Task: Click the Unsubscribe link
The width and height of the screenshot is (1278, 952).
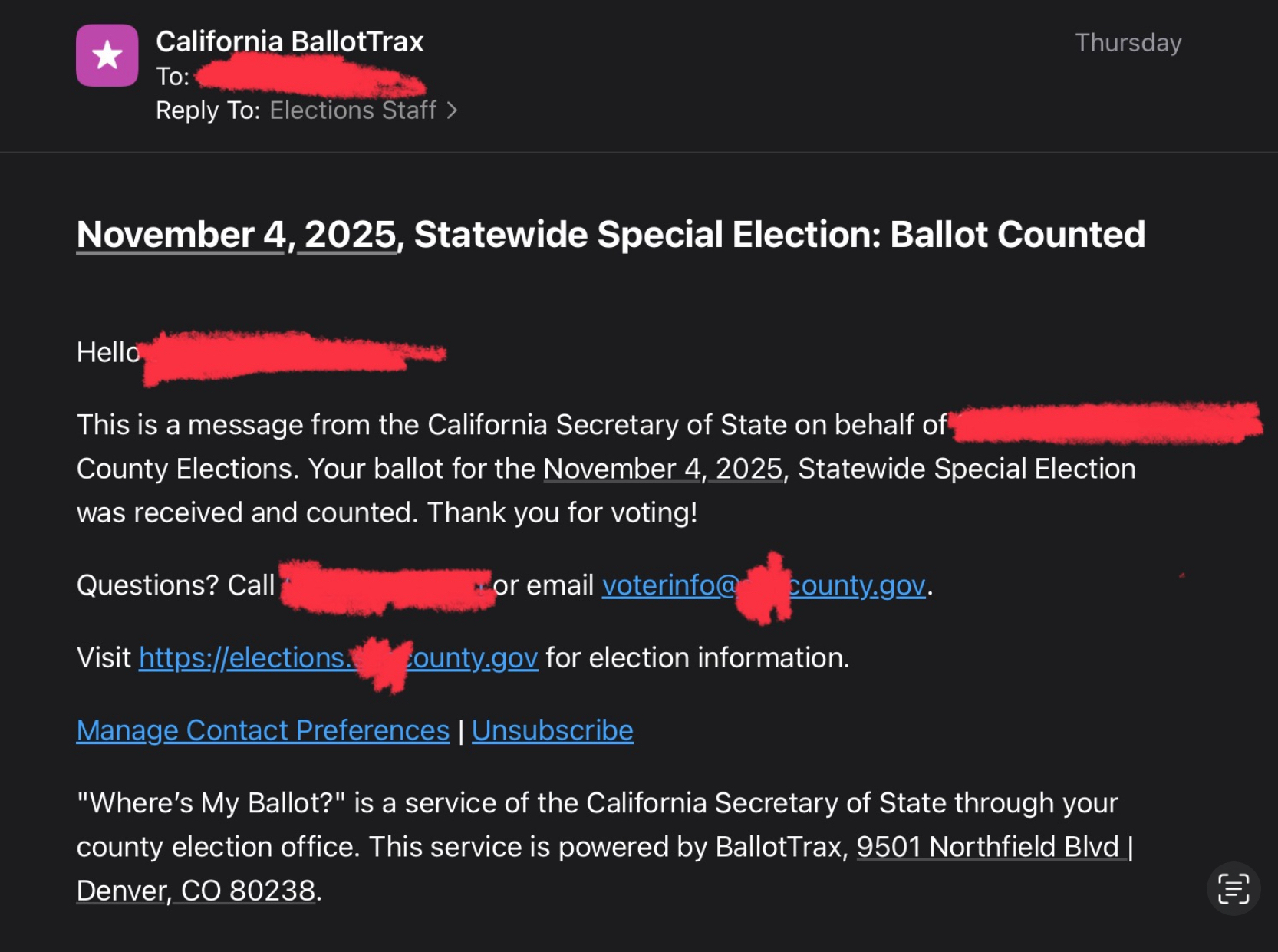Action: [552, 730]
